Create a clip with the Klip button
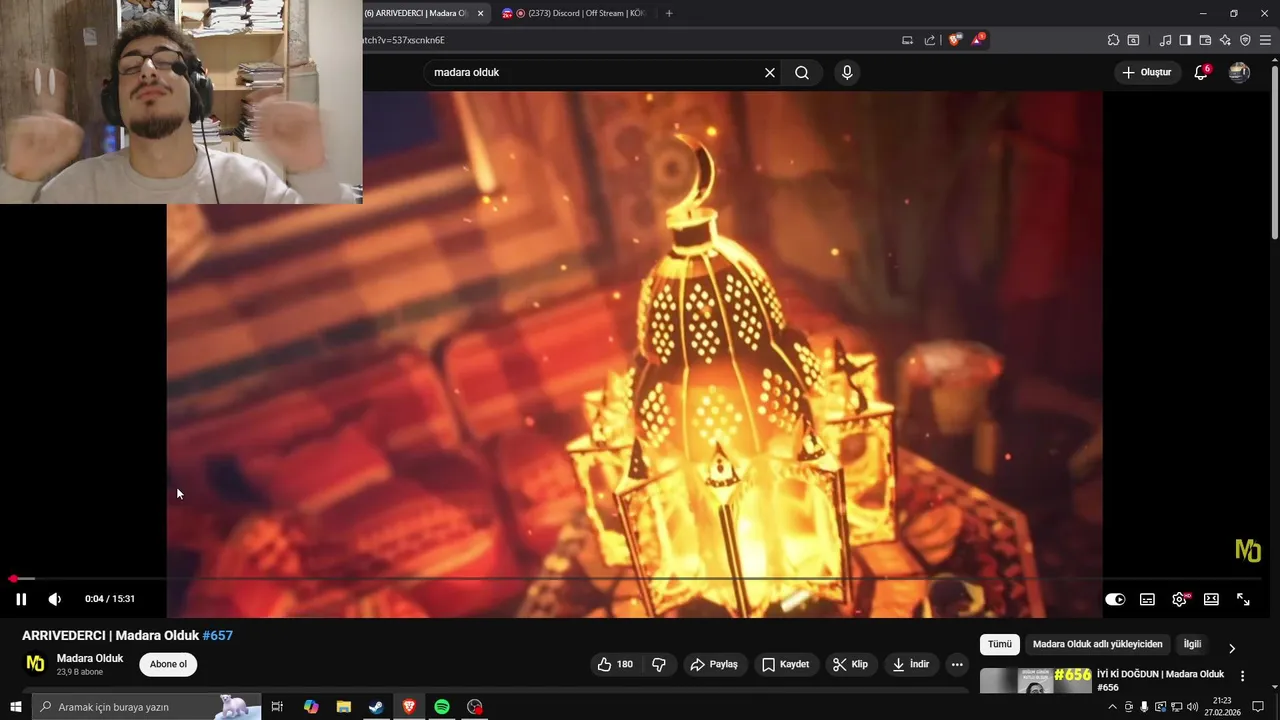This screenshot has width=1280, height=720. click(x=851, y=664)
